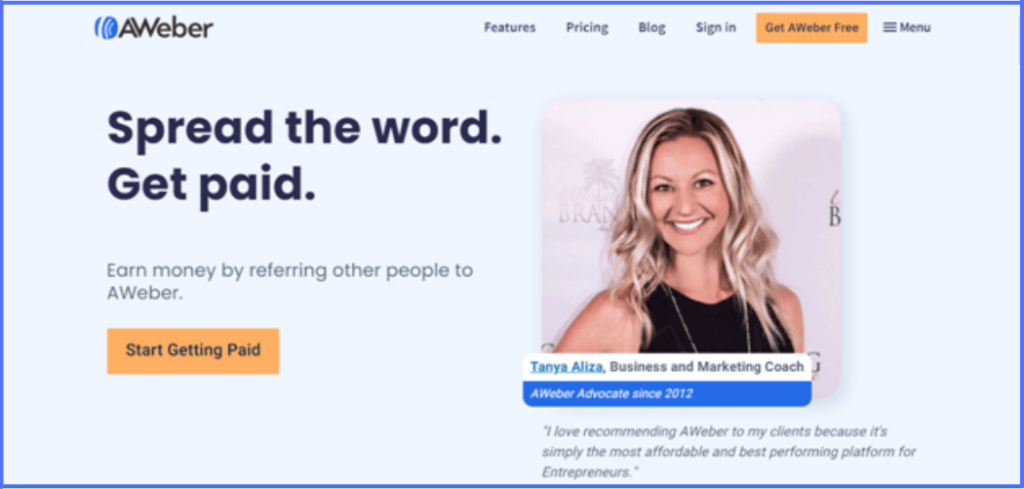The image size is (1024, 489).
Task: Click the blue swirl mark in logo
Action: (106, 27)
